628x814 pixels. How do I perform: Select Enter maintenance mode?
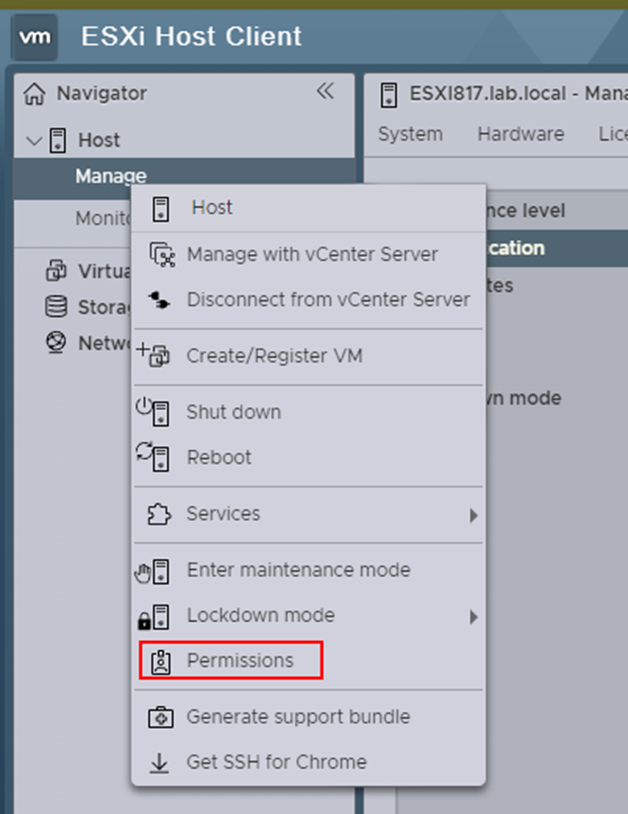[298, 570]
